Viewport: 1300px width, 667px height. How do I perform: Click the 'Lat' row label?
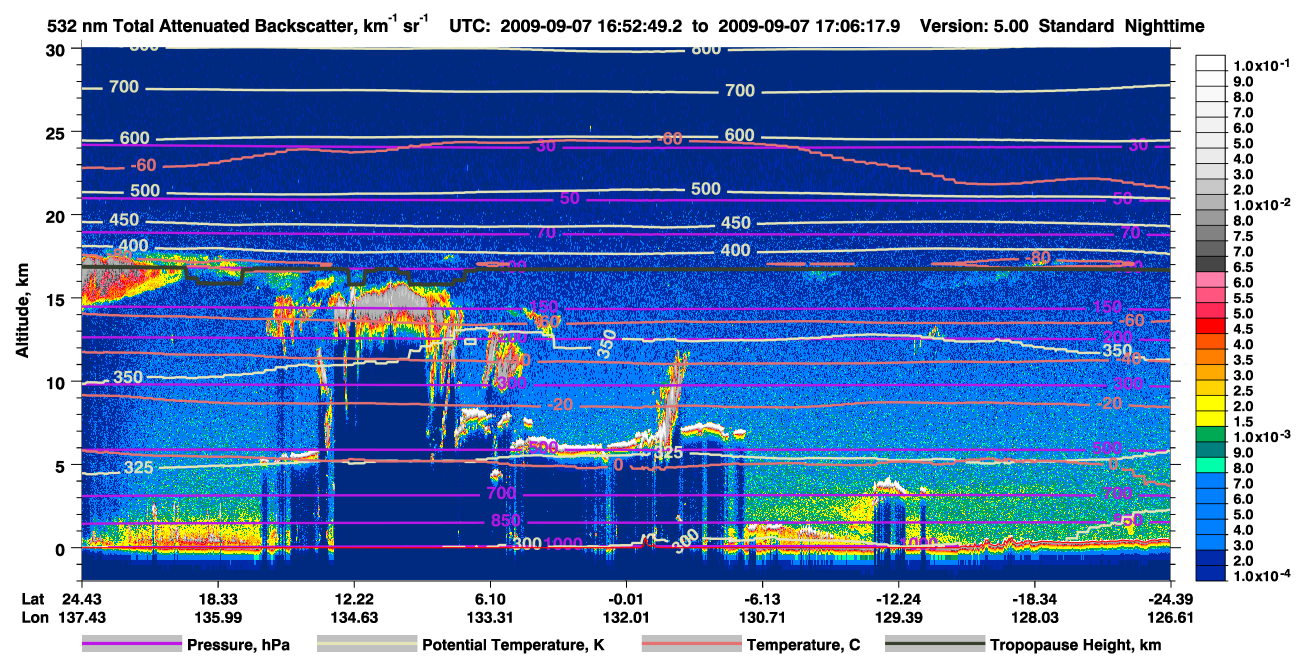[32, 598]
